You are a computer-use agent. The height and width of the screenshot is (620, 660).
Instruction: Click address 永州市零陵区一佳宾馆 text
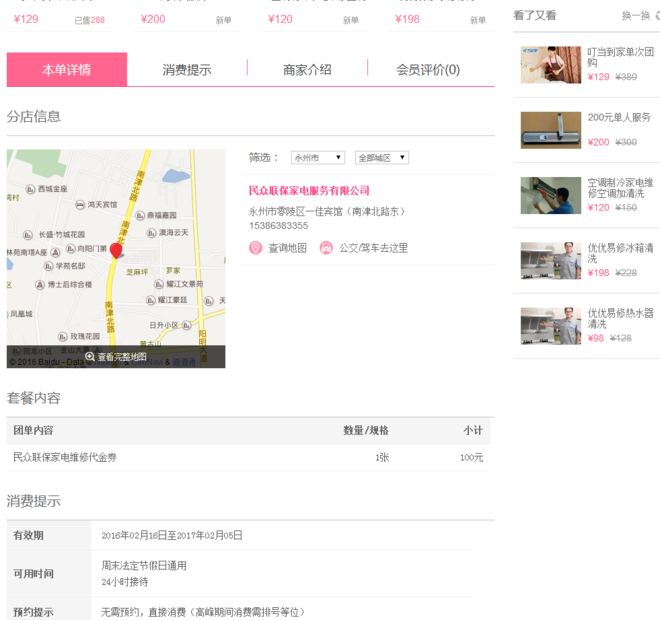327,211
